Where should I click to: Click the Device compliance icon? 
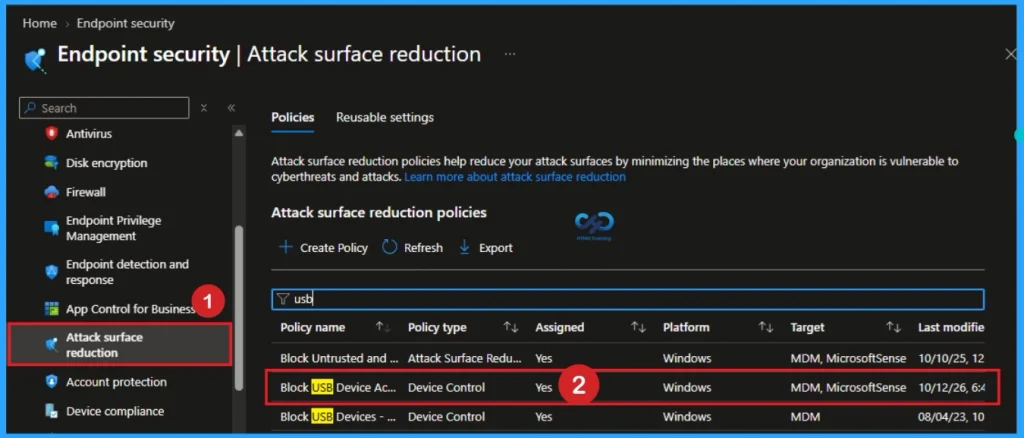[52, 411]
